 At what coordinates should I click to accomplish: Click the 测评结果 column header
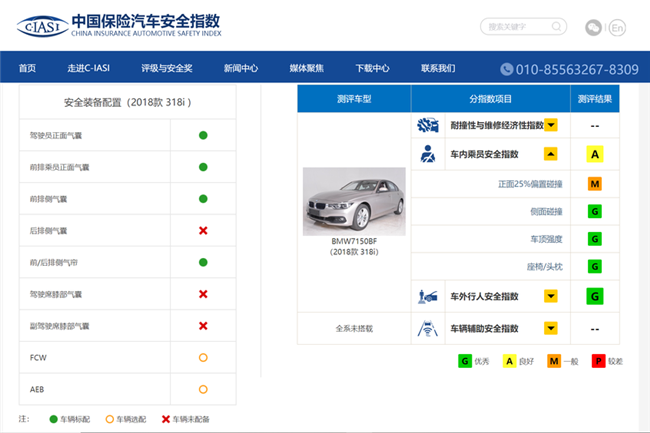pyautogui.click(x=595, y=99)
